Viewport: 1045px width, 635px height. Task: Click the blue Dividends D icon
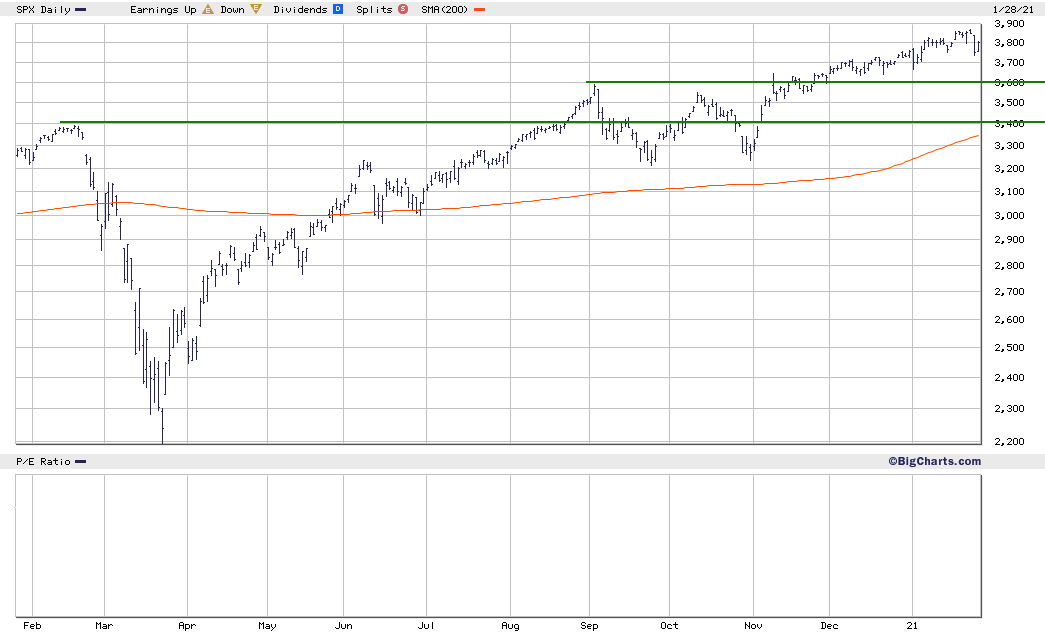tap(338, 9)
